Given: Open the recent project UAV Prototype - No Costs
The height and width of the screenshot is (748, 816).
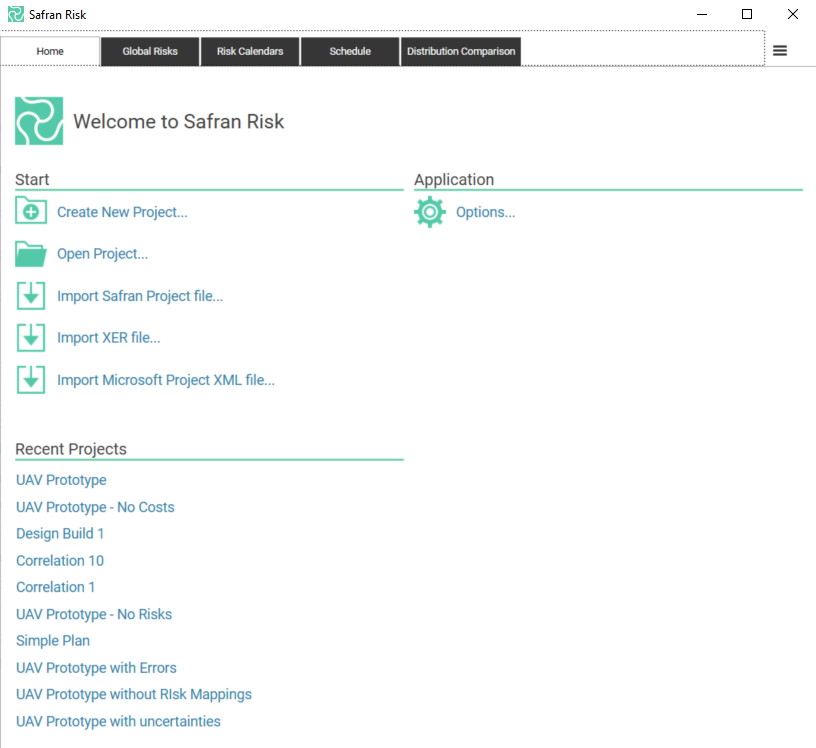Looking at the screenshot, I should 95,507.
